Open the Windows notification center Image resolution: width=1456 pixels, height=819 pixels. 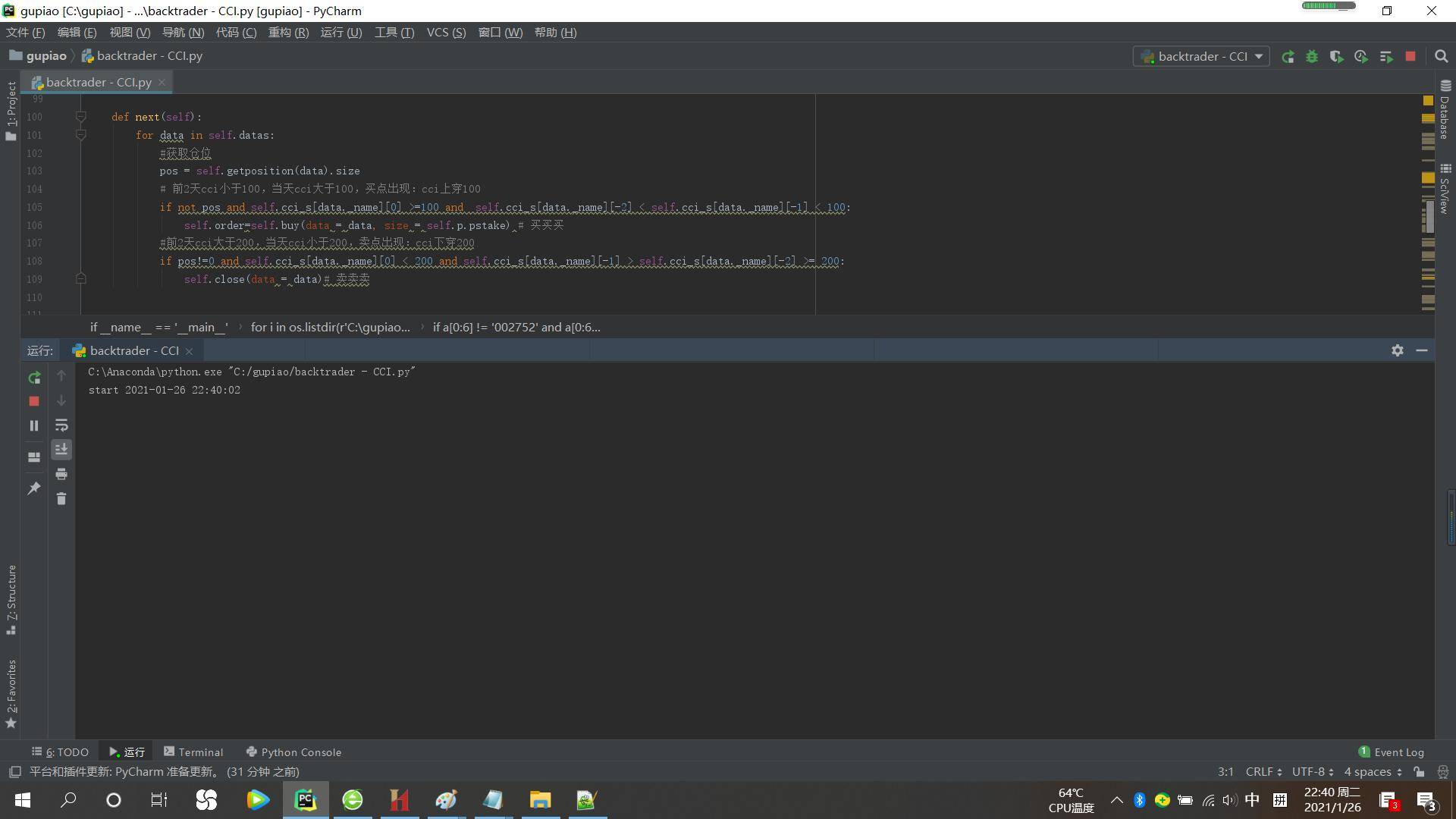coord(1426,800)
